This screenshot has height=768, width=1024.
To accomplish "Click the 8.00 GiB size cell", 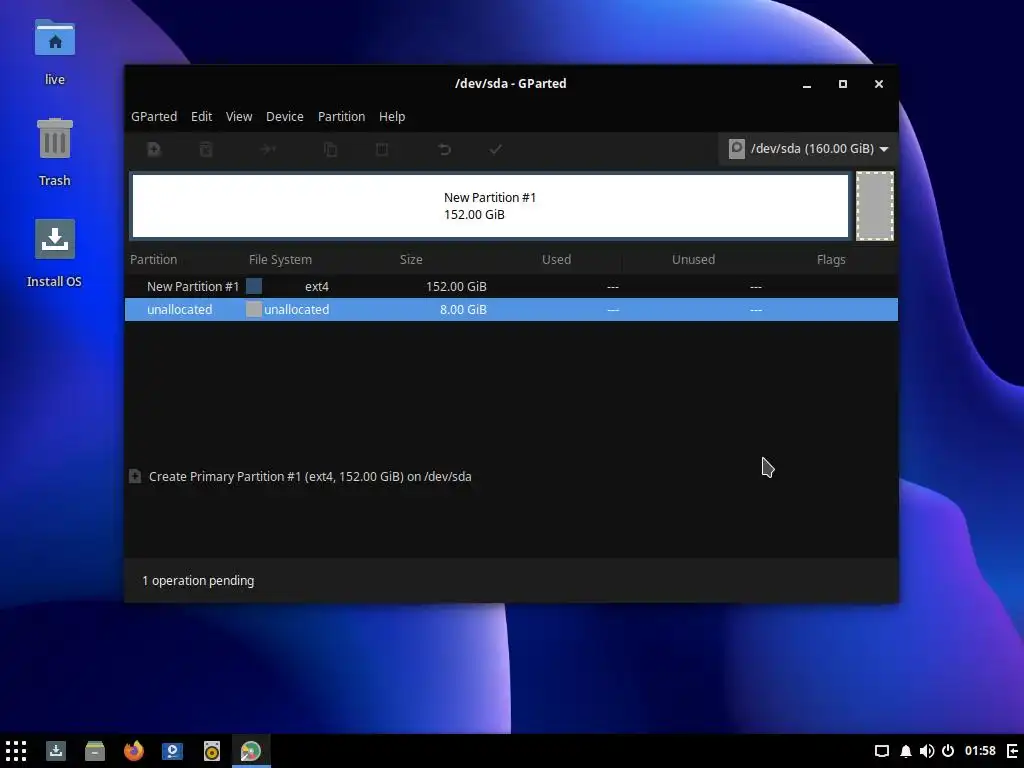I will (x=463, y=310).
